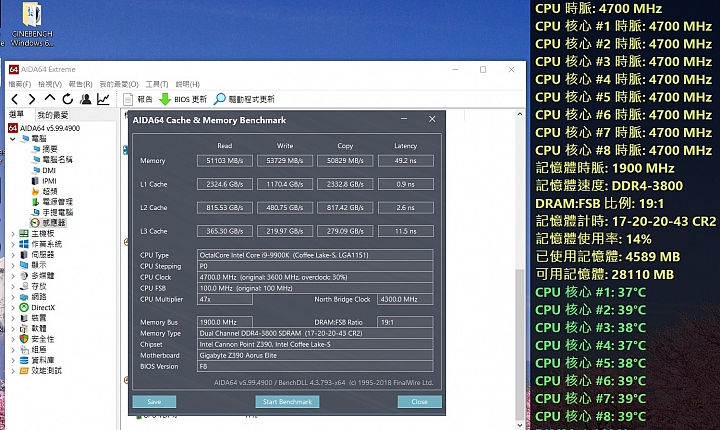The width and height of the screenshot is (720, 430).
Task: Select 電腦名稱 in the tree
Action: tap(57, 159)
